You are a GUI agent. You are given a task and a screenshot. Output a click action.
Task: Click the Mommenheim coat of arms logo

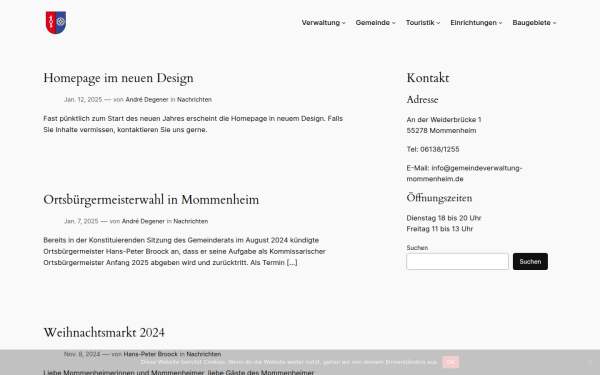tap(56, 23)
